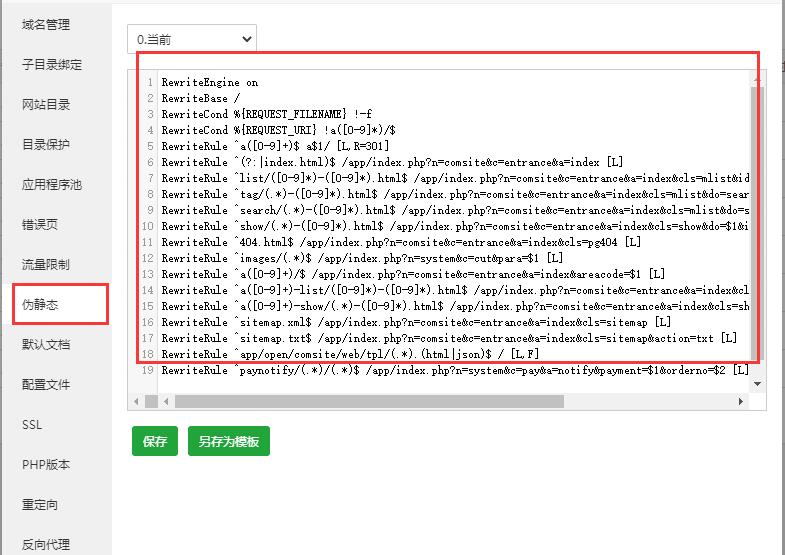The width and height of the screenshot is (785, 555).
Task: Go to 网站目录 settings
Action: tap(46, 105)
